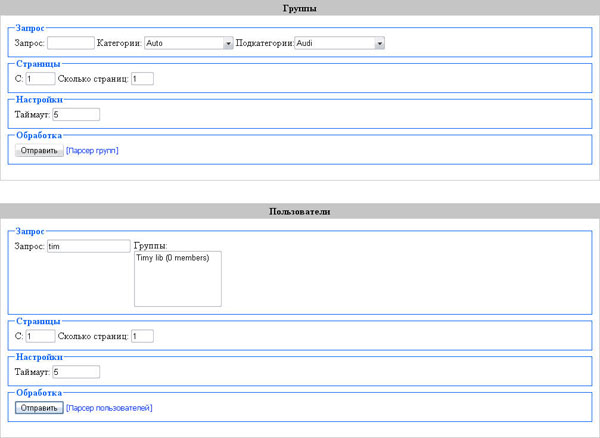Click the Пользователи section header bar
This screenshot has width=600, height=438.
[x=300, y=212]
